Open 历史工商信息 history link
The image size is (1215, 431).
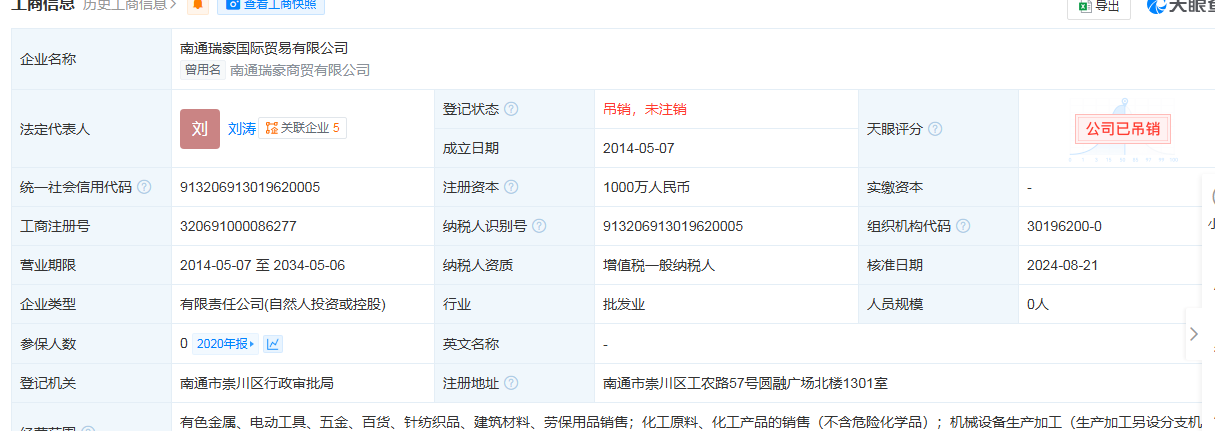point(129,5)
